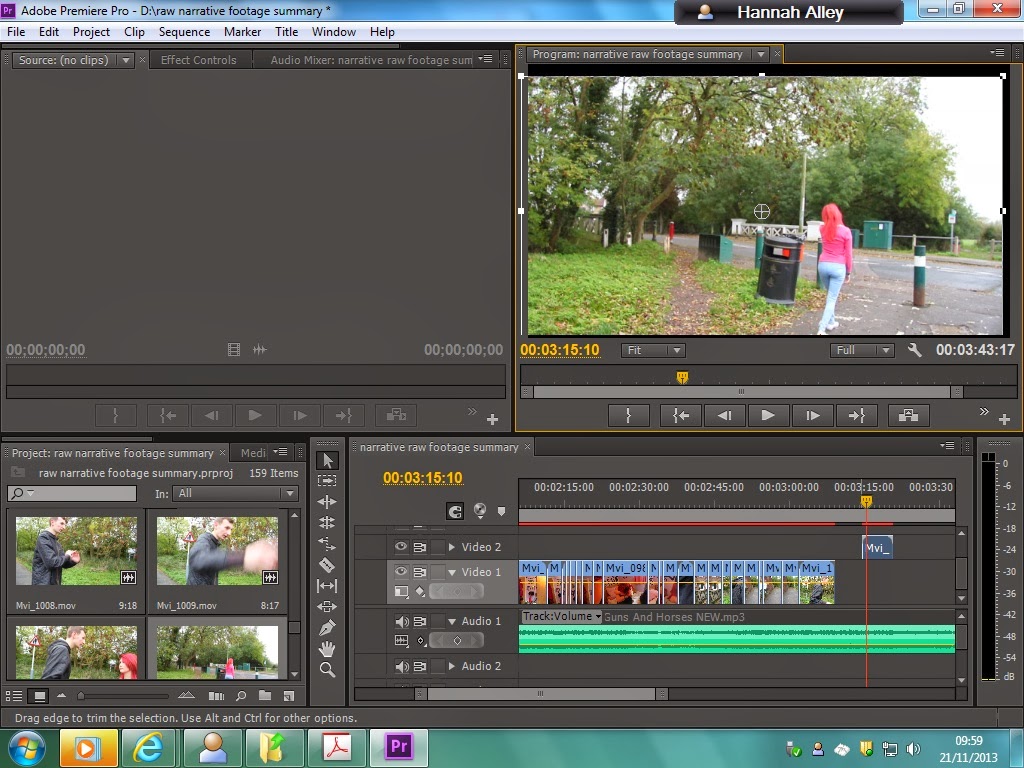The width and height of the screenshot is (1024, 768).
Task: Create New Bin folder icon
Action: coord(264,696)
